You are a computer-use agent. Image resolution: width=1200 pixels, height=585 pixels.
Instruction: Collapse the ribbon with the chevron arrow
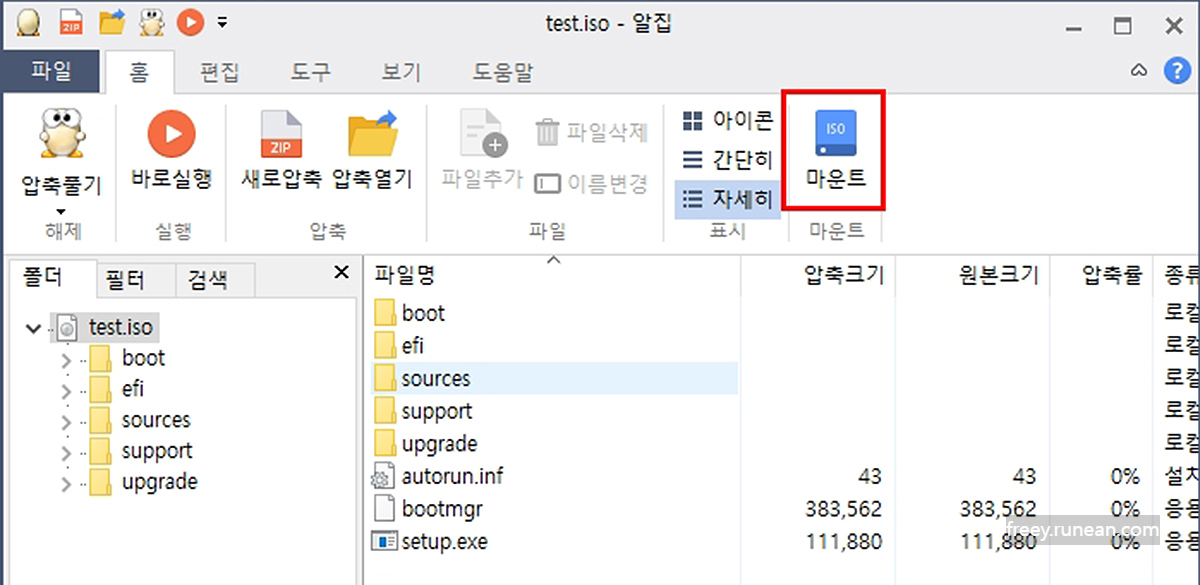coord(1139,70)
